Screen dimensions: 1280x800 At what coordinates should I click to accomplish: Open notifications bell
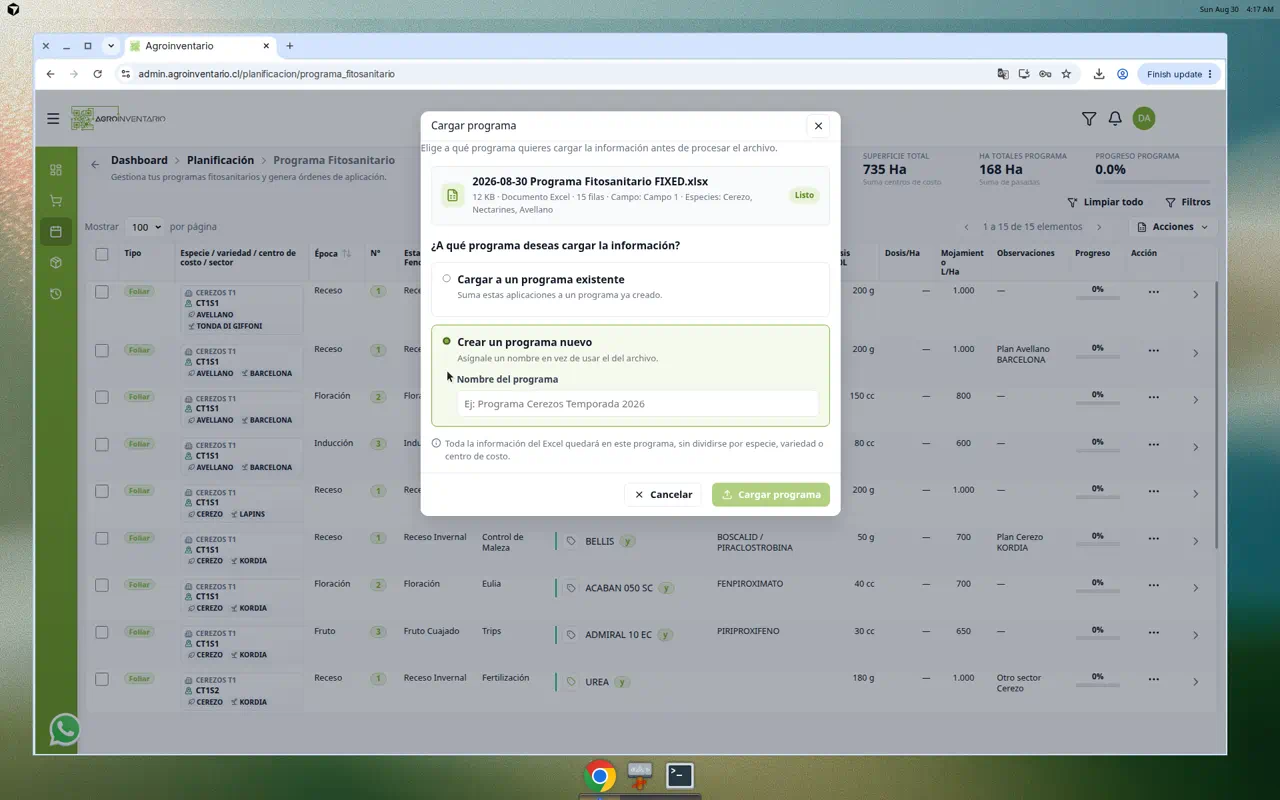point(1115,118)
